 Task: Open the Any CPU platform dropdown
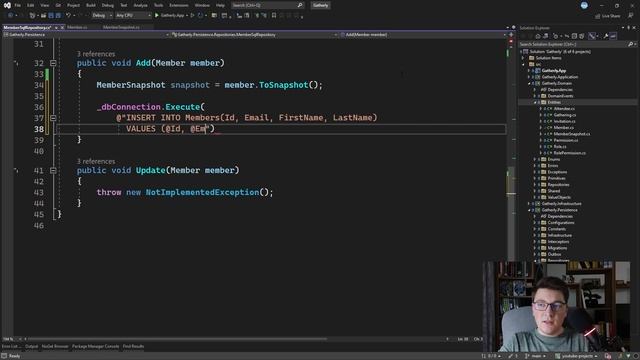[133, 16]
